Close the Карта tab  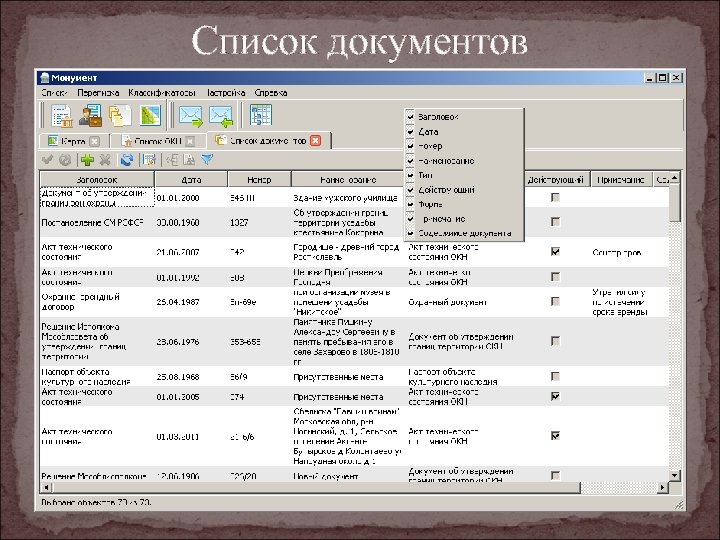click(94, 141)
